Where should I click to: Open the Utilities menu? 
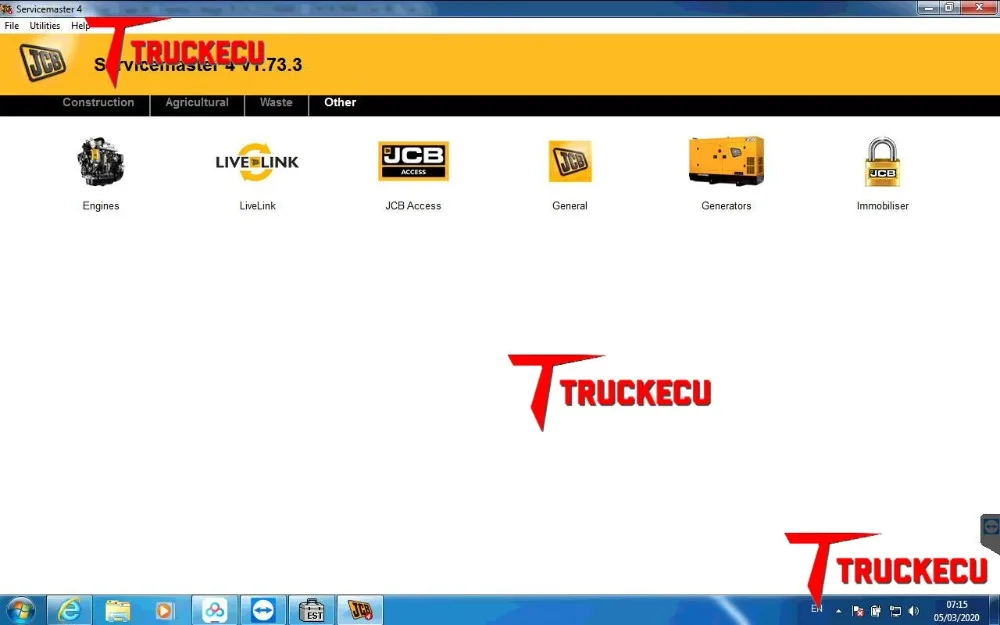(x=45, y=26)
